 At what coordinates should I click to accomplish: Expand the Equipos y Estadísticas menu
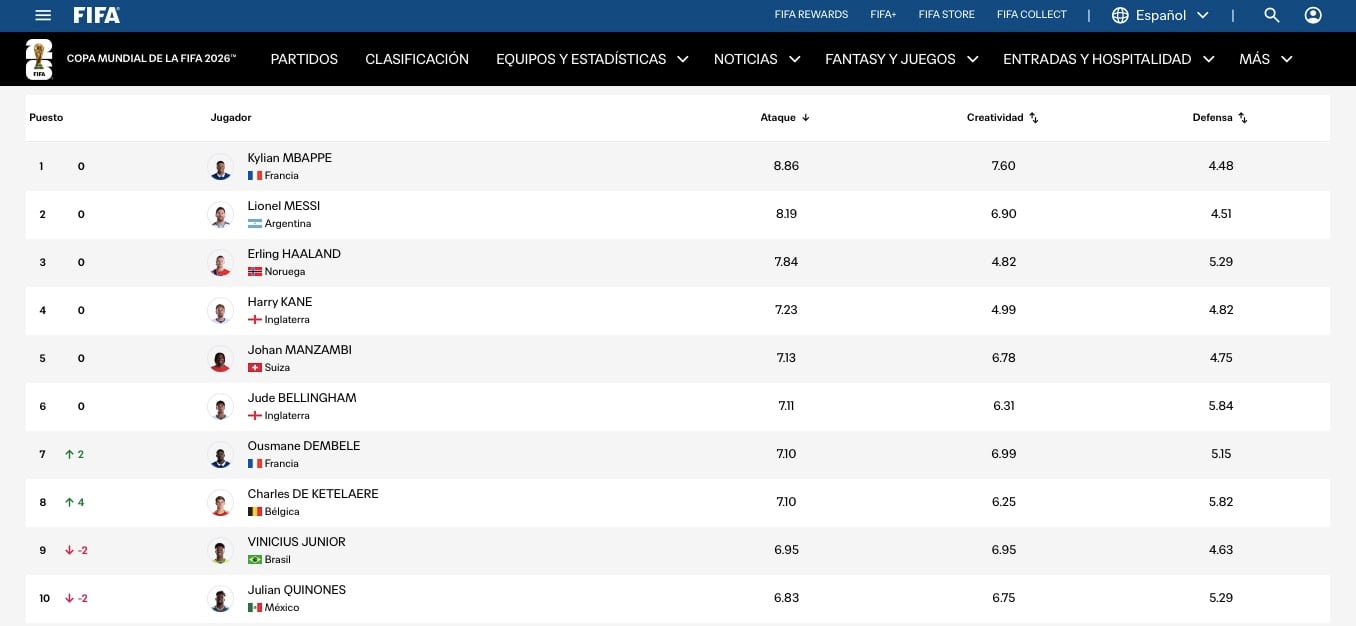click(592, 59)
